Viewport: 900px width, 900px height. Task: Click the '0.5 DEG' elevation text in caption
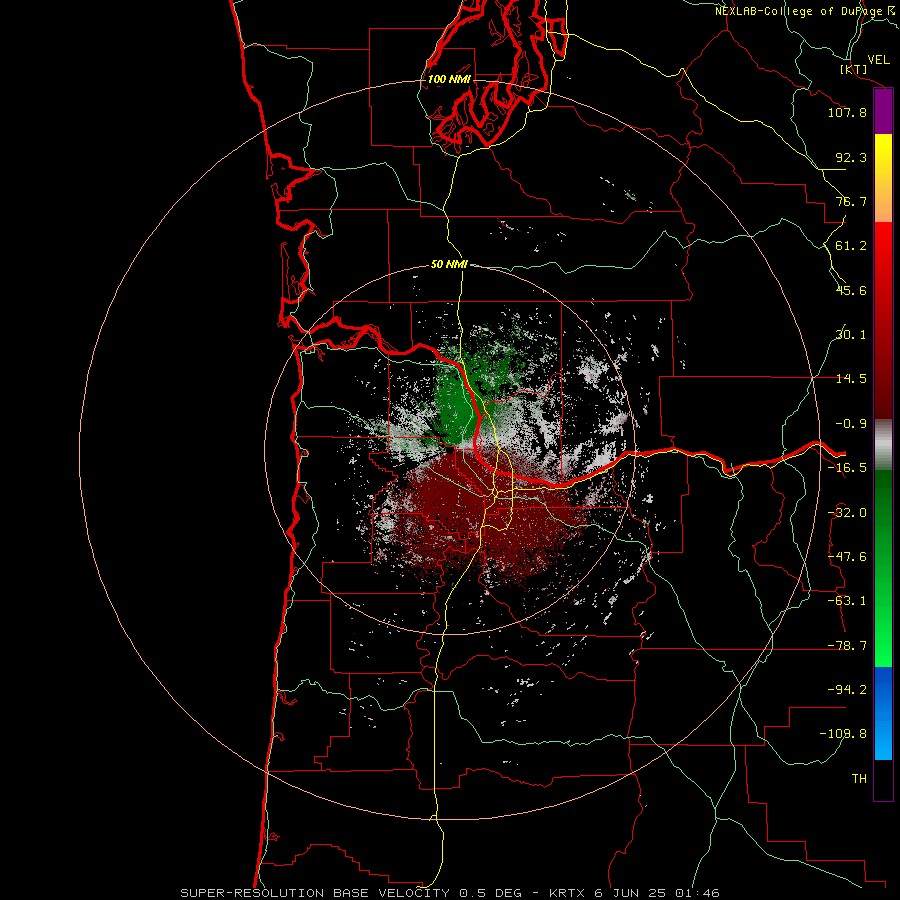[490, 893]
